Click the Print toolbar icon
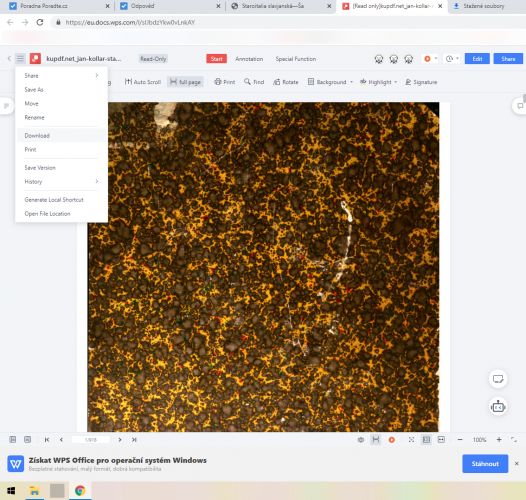The height and width of the screenshot is (500, 526). [224, 82]
